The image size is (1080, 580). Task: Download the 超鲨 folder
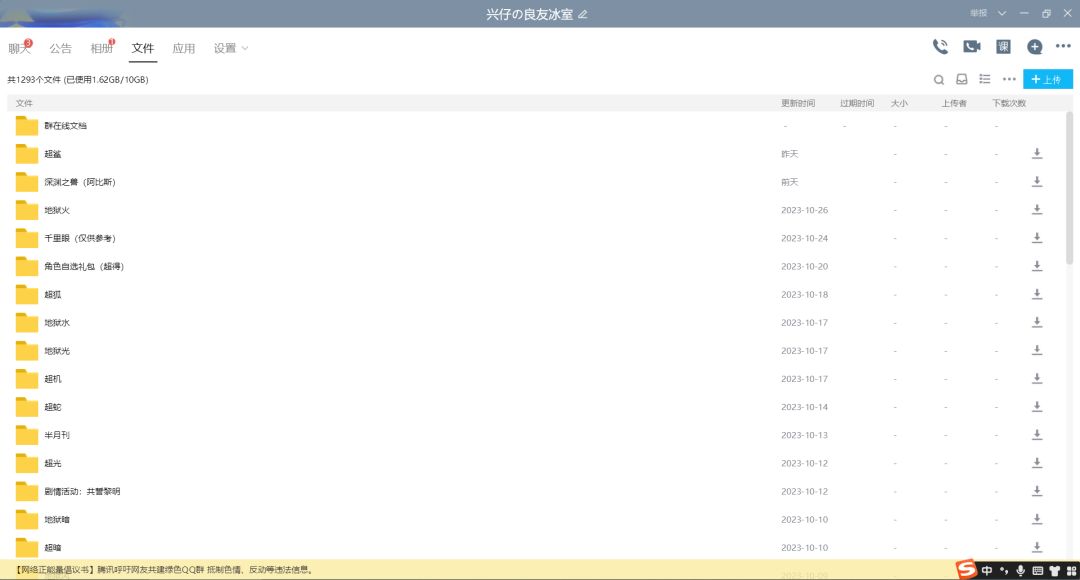[x=1037, y=154]
